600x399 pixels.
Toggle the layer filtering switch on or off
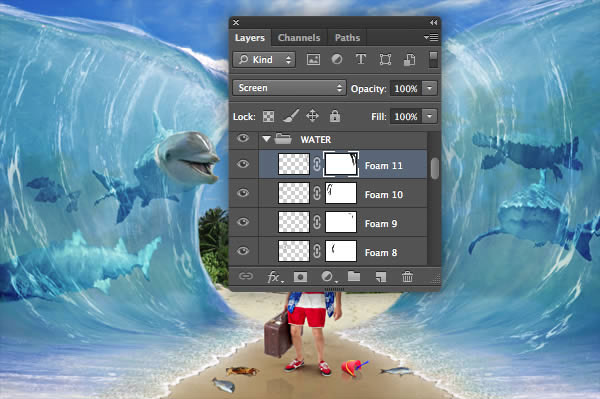pos(433,60)
